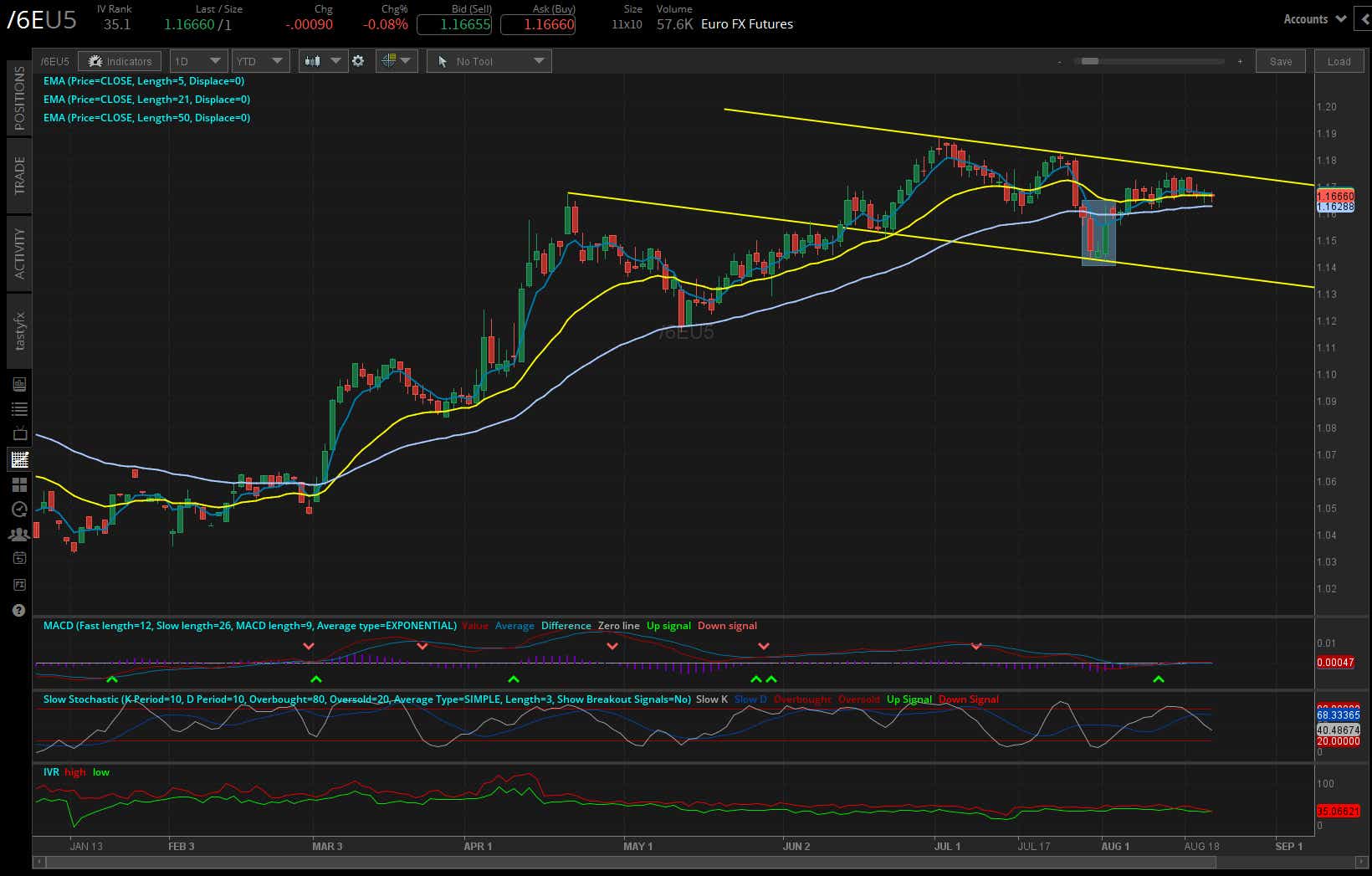
Task: Toggle the IVR low plot
Action: [100, 771]
